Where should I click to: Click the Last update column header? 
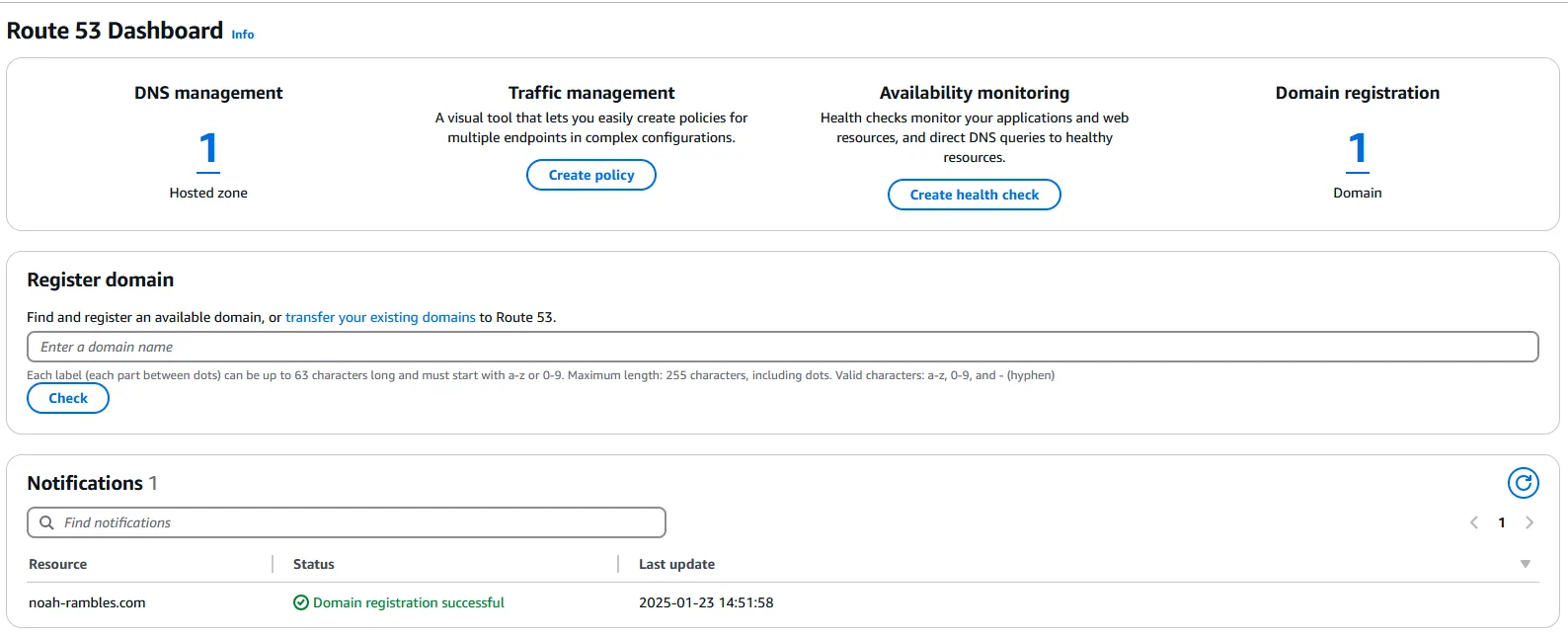(x=676, y=564)
